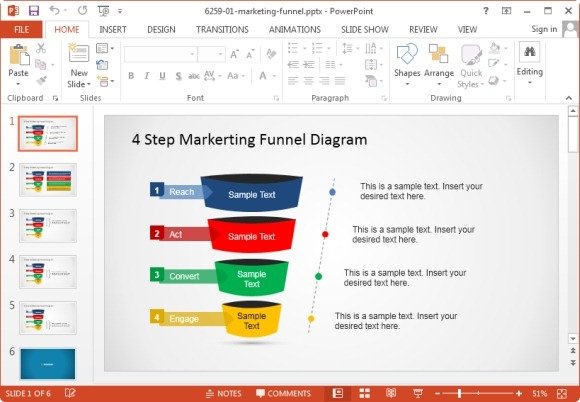Fit slide to current window icon
The width and height of the screenshot is (580, 402).
pyautogui.click(x=562, y=393)
